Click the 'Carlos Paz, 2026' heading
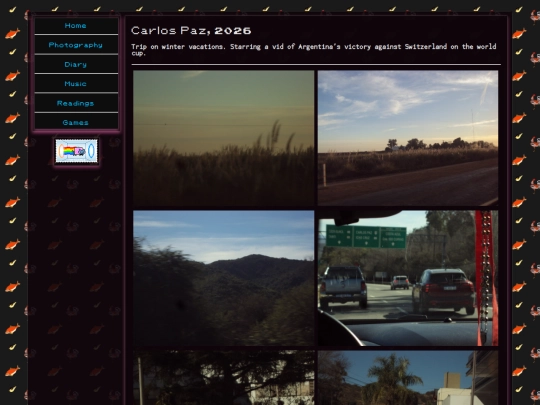This screenshot has height=405, width=540. 191,31
